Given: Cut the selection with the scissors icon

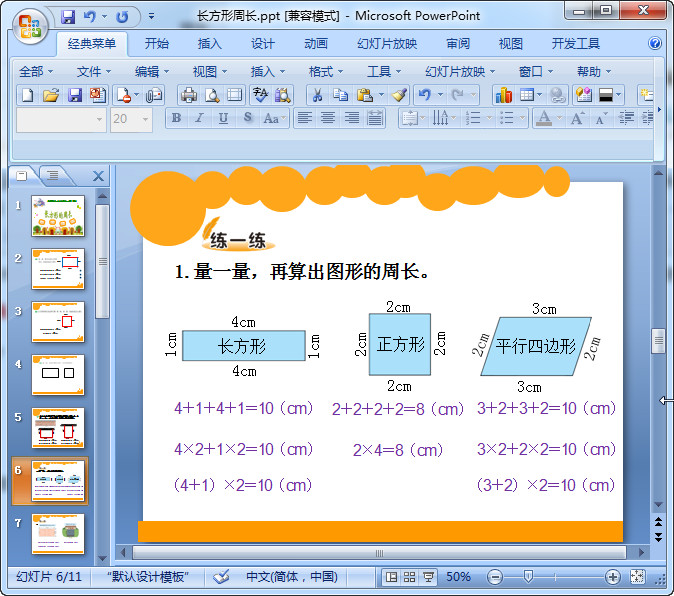Looking at the screenshot, I should coord(317,95).
